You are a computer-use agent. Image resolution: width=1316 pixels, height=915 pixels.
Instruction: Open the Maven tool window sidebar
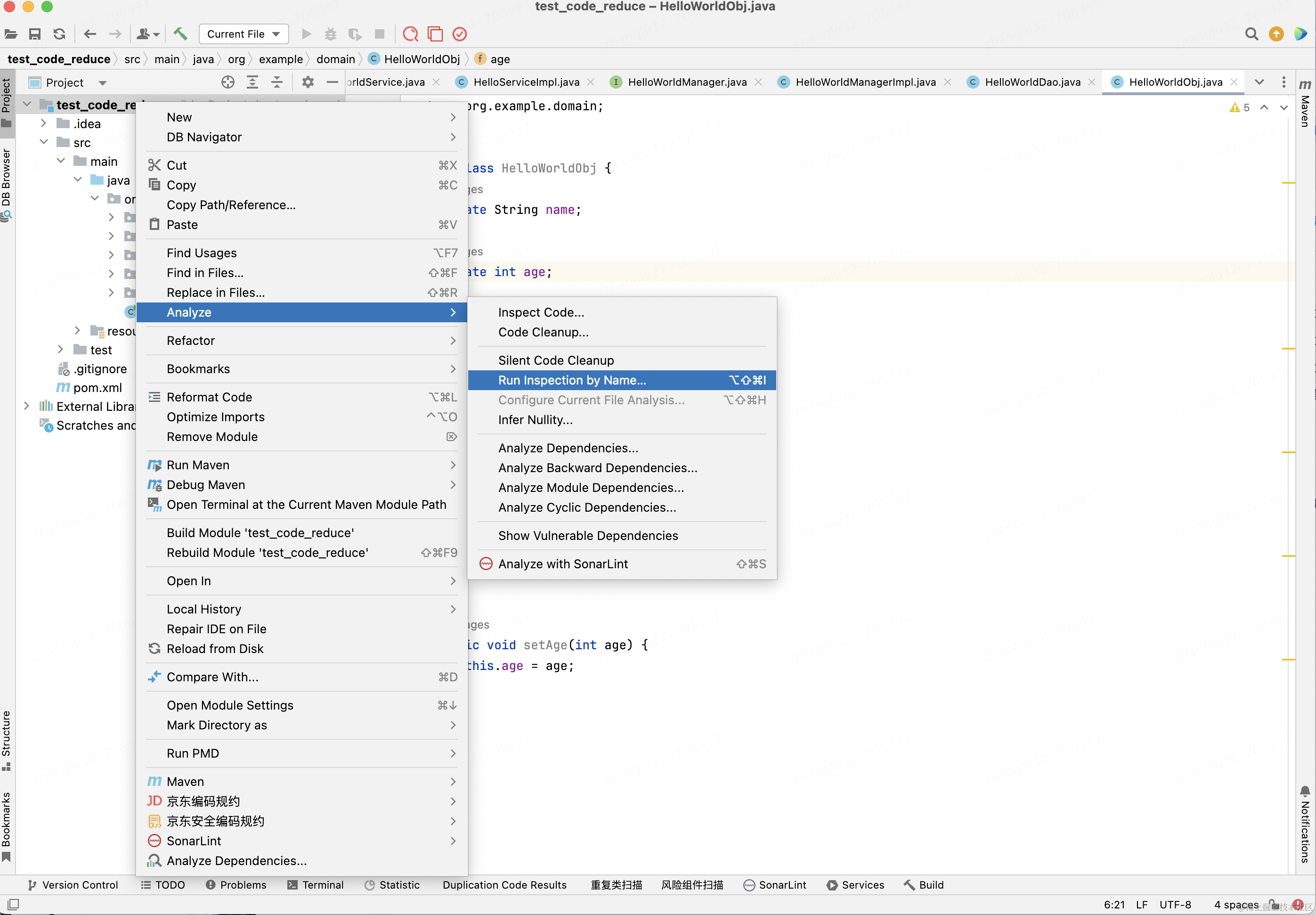(1305, 103)
